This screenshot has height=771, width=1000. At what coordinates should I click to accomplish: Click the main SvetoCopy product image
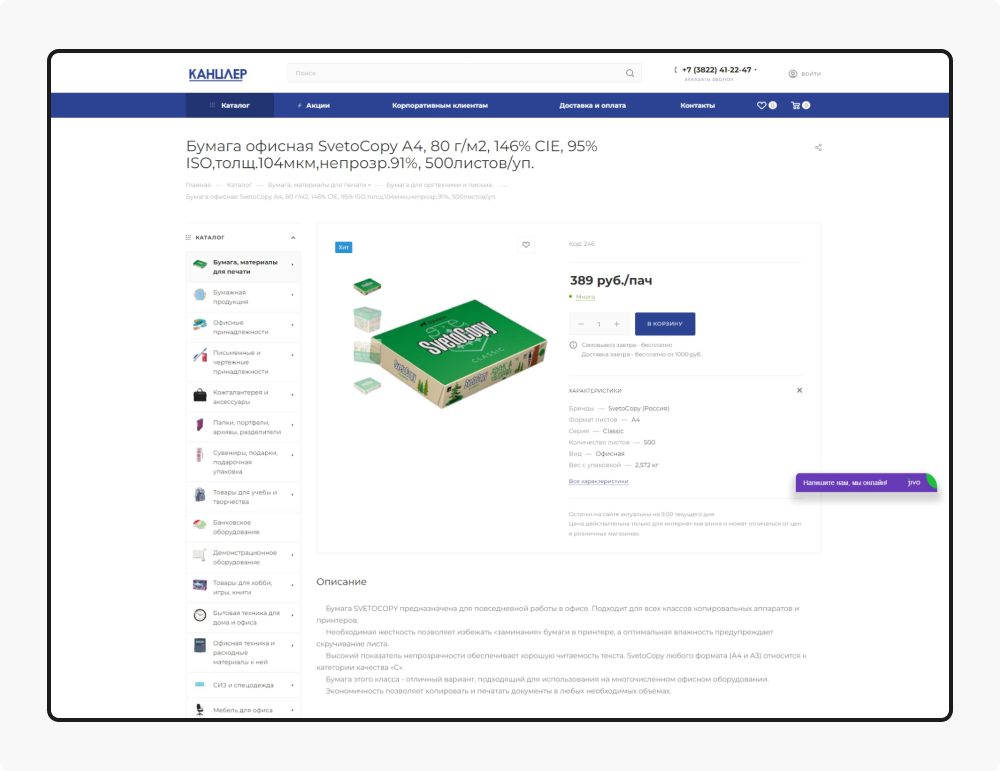click(460, 353)
